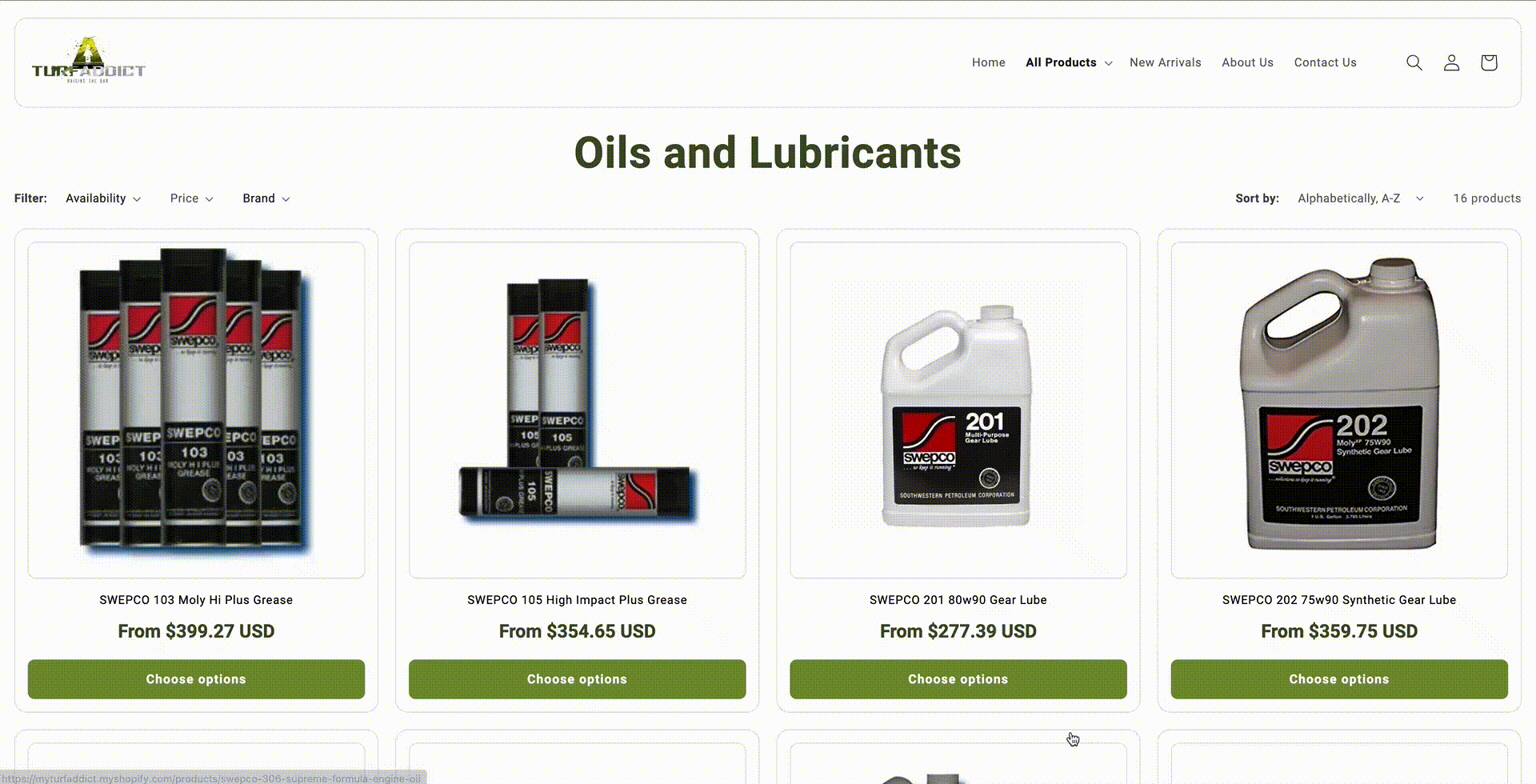Open the shopping cart icon
The image size is (1536, 784).
[1488, 62]
